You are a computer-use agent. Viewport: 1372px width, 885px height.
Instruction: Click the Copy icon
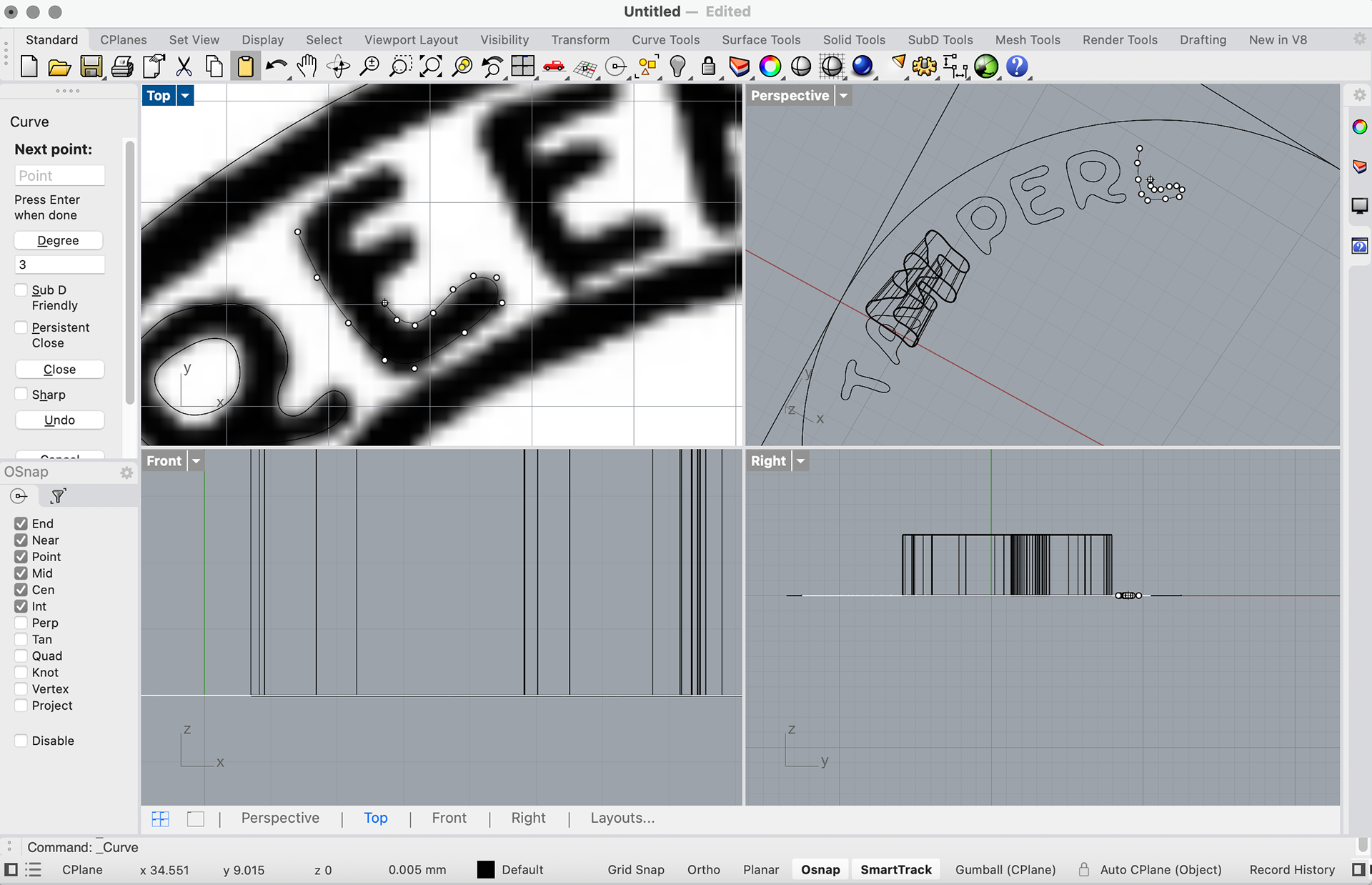(214, 66)
